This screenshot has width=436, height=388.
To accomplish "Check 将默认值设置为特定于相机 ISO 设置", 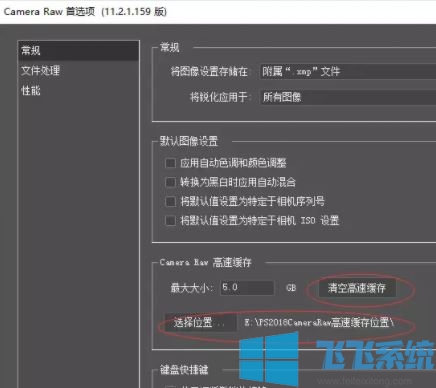I will pyautogui.click(x=170, y=221).
